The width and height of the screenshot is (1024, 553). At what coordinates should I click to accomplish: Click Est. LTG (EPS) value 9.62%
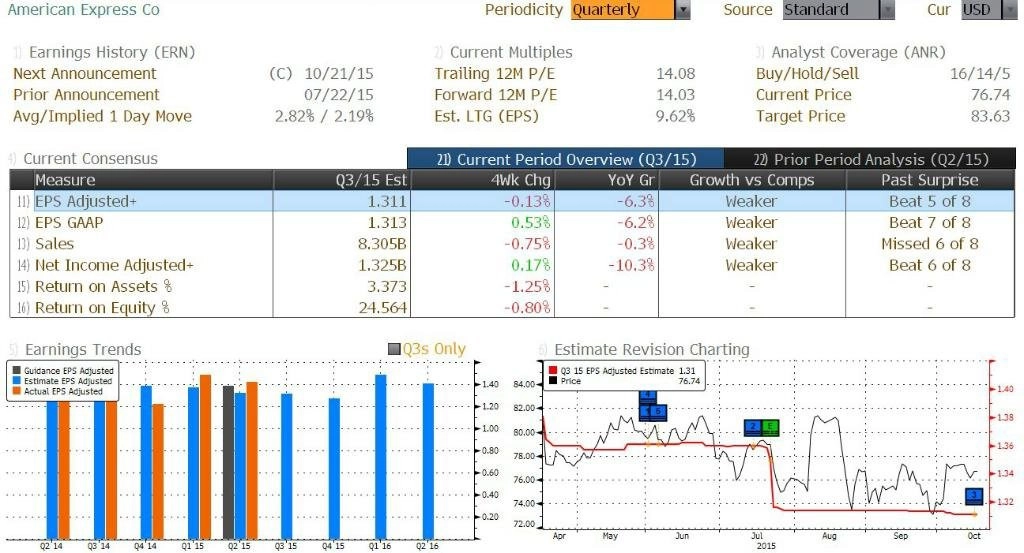676,116
